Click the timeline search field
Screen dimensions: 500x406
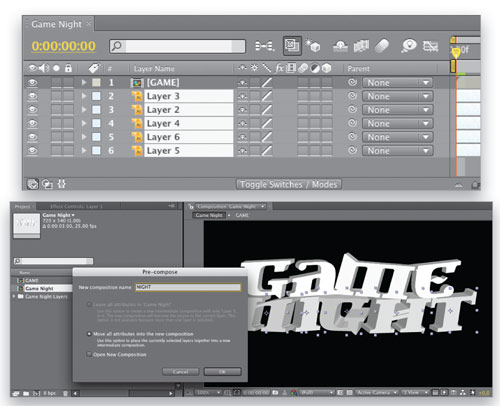point(177,46)
